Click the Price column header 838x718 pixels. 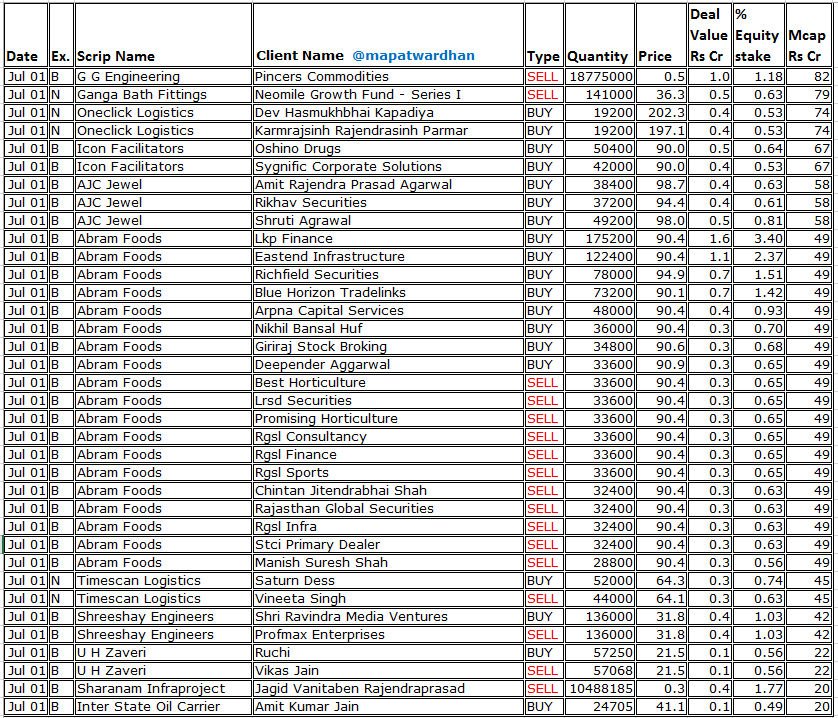[x=661, y=35]
